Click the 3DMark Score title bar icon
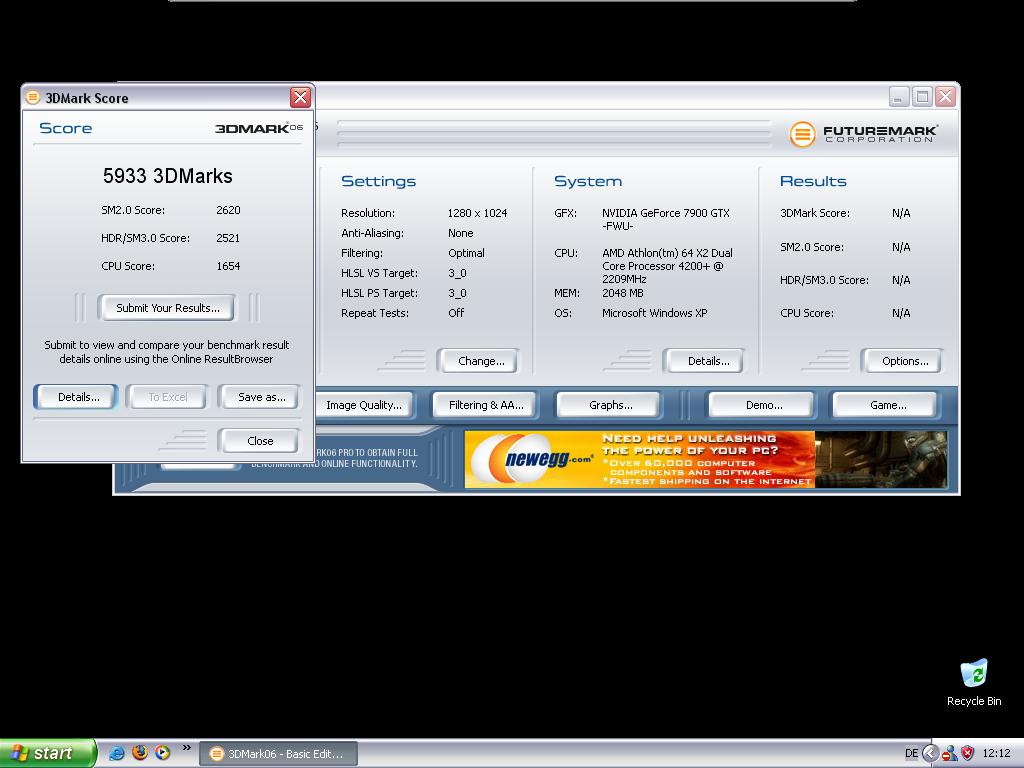 (x=33, y=97)
